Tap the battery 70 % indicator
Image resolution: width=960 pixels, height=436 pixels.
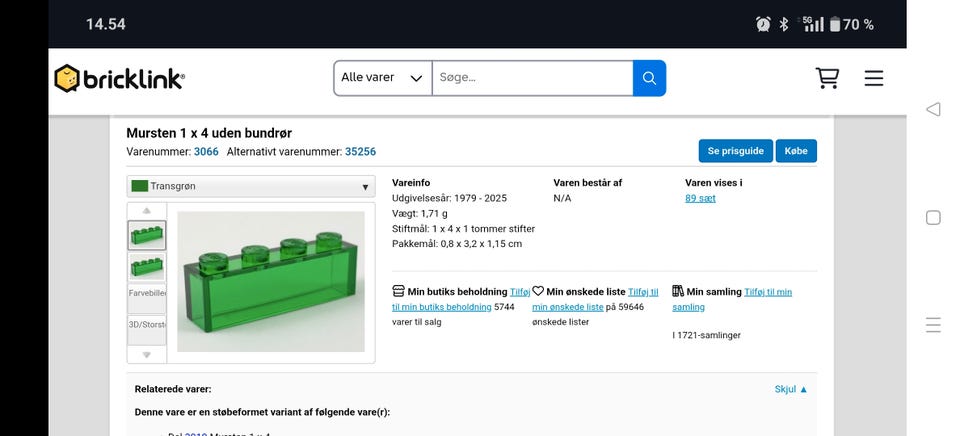[x=852, y=24]
